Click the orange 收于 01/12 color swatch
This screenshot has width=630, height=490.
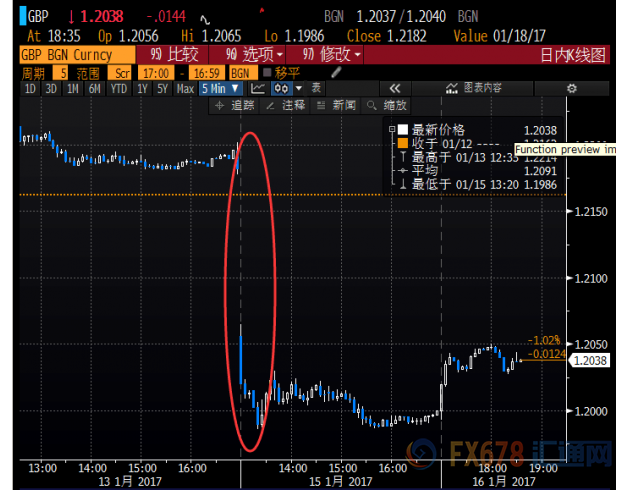click(402, 143)
